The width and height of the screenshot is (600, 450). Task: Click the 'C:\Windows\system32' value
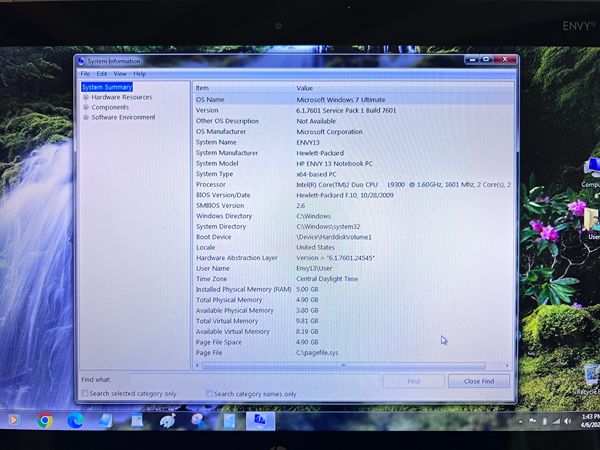click(x=328, y=227)
